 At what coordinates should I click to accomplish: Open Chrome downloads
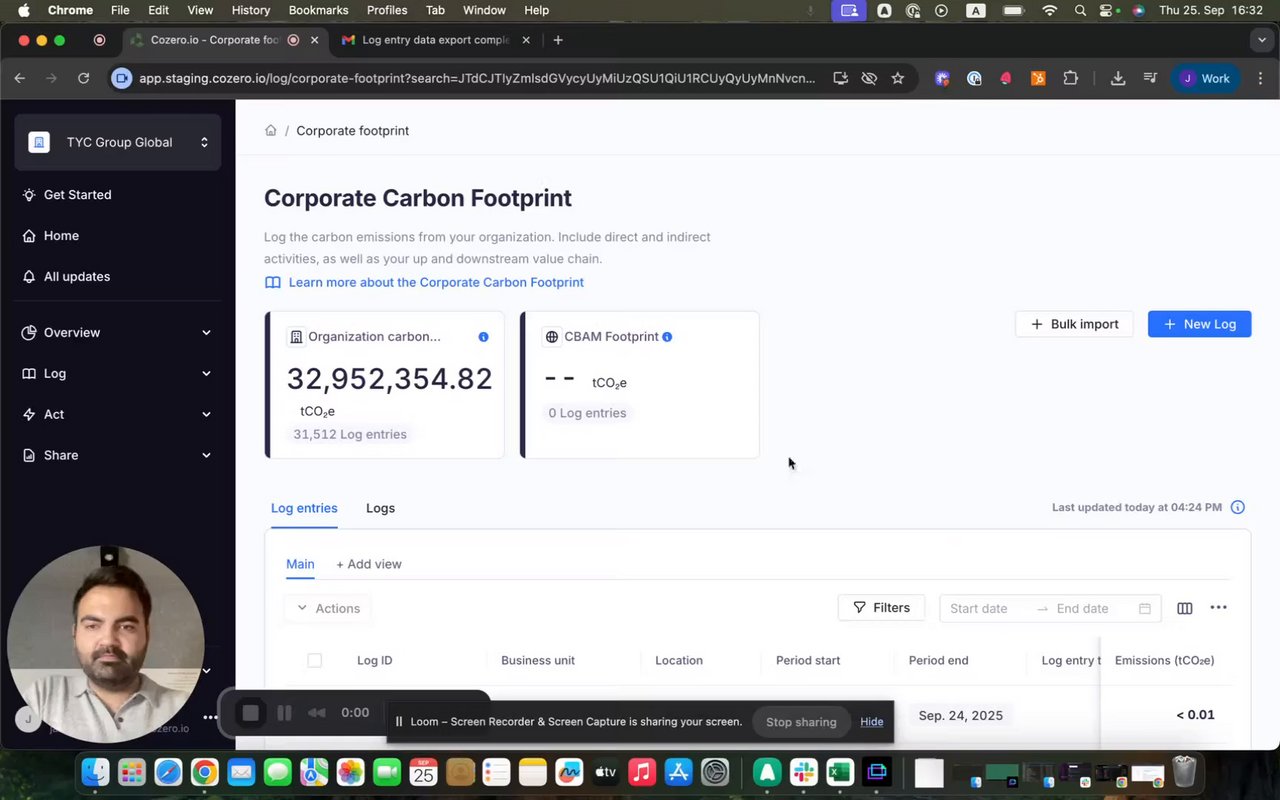tap(1118, 78)
